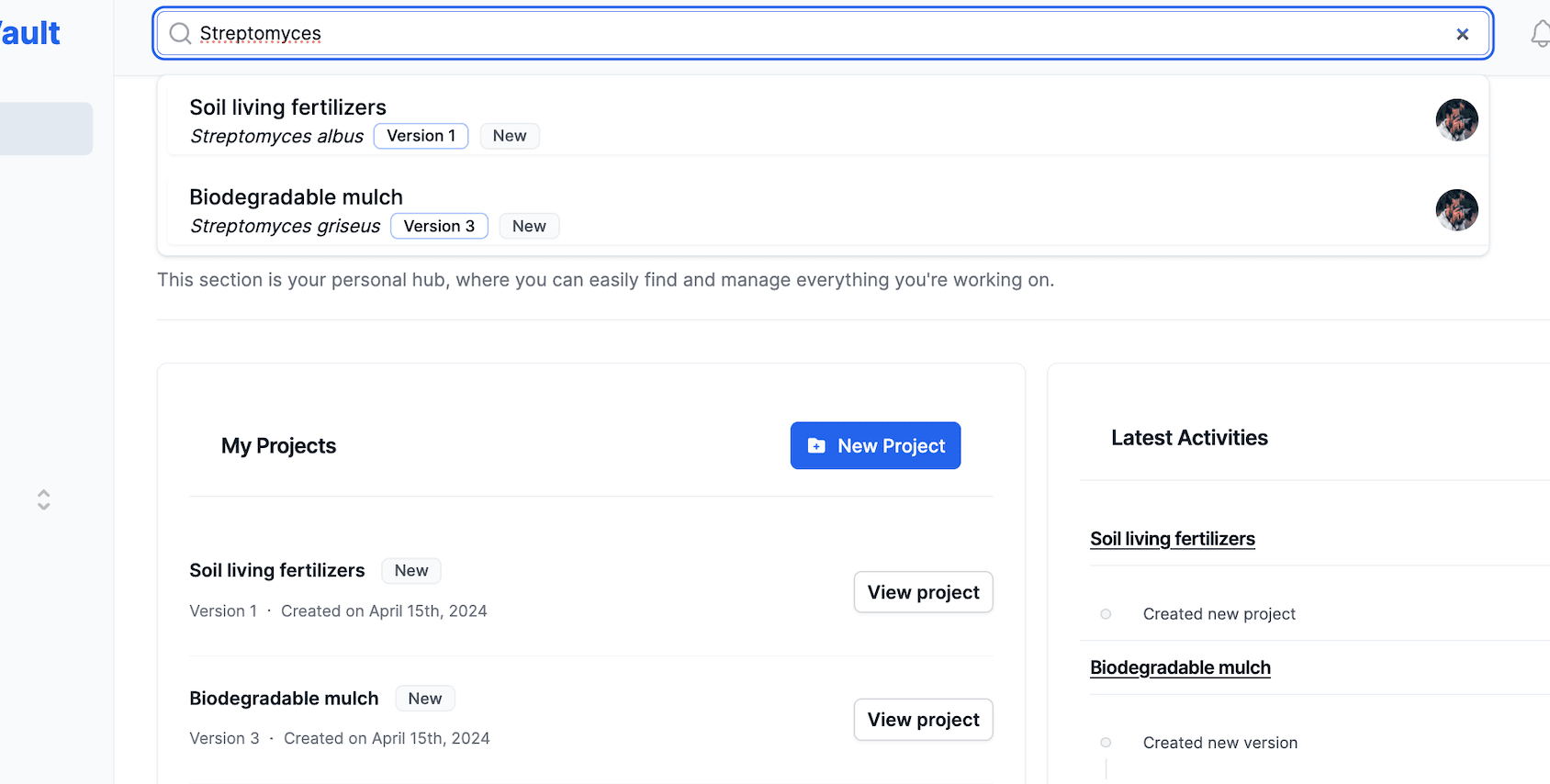Click the Created new project activity marker
The width and height of the screenshot is (1550, 784).
click(1106, 614)
